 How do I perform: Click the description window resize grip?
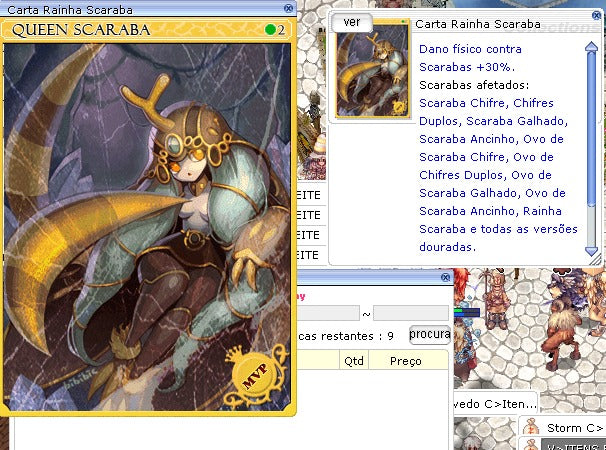click(596, 260)
